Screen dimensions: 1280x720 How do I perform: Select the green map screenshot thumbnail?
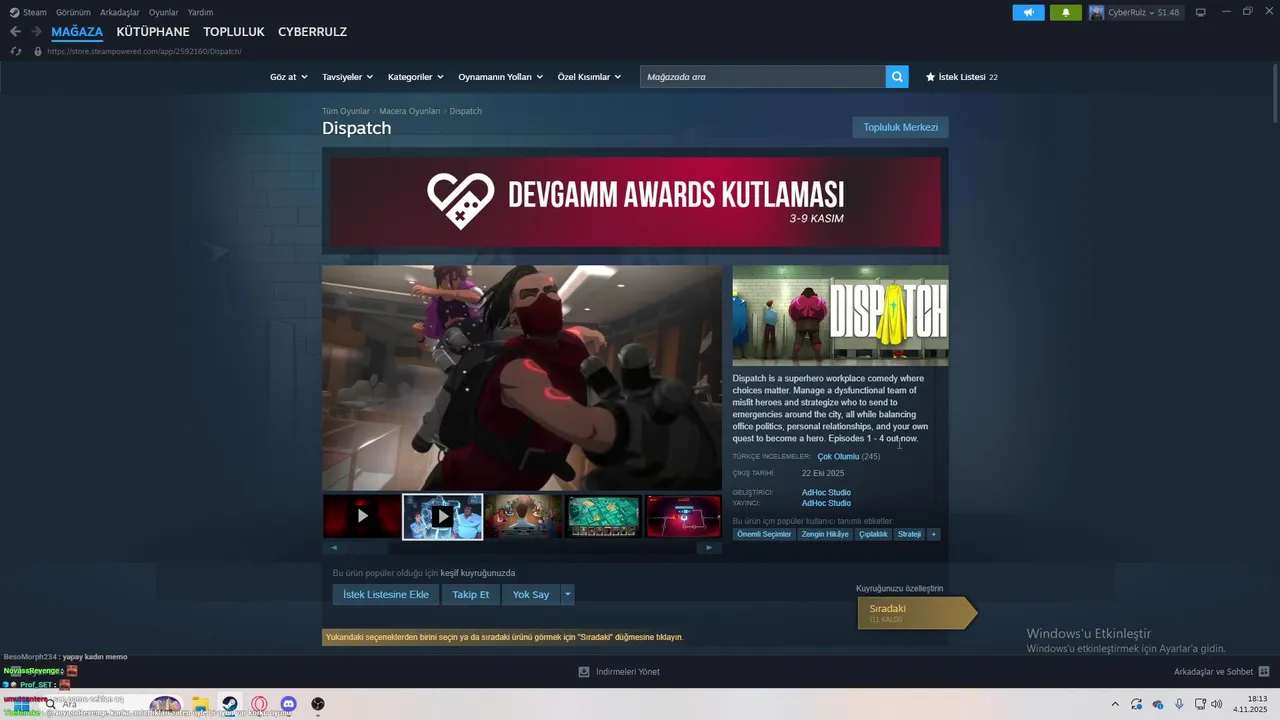[x=604, y=516]
